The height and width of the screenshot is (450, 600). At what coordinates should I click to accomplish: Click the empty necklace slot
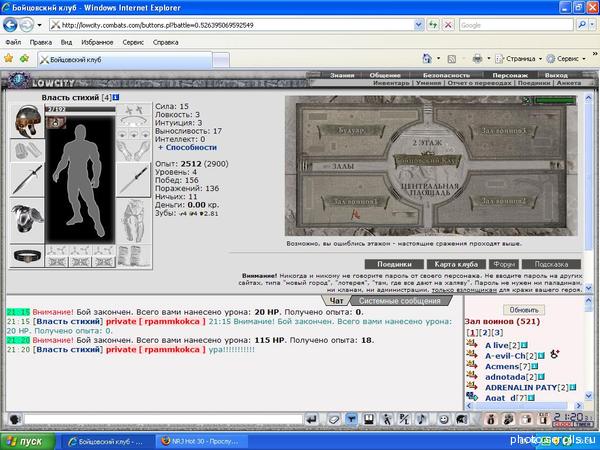click(134, 121)
